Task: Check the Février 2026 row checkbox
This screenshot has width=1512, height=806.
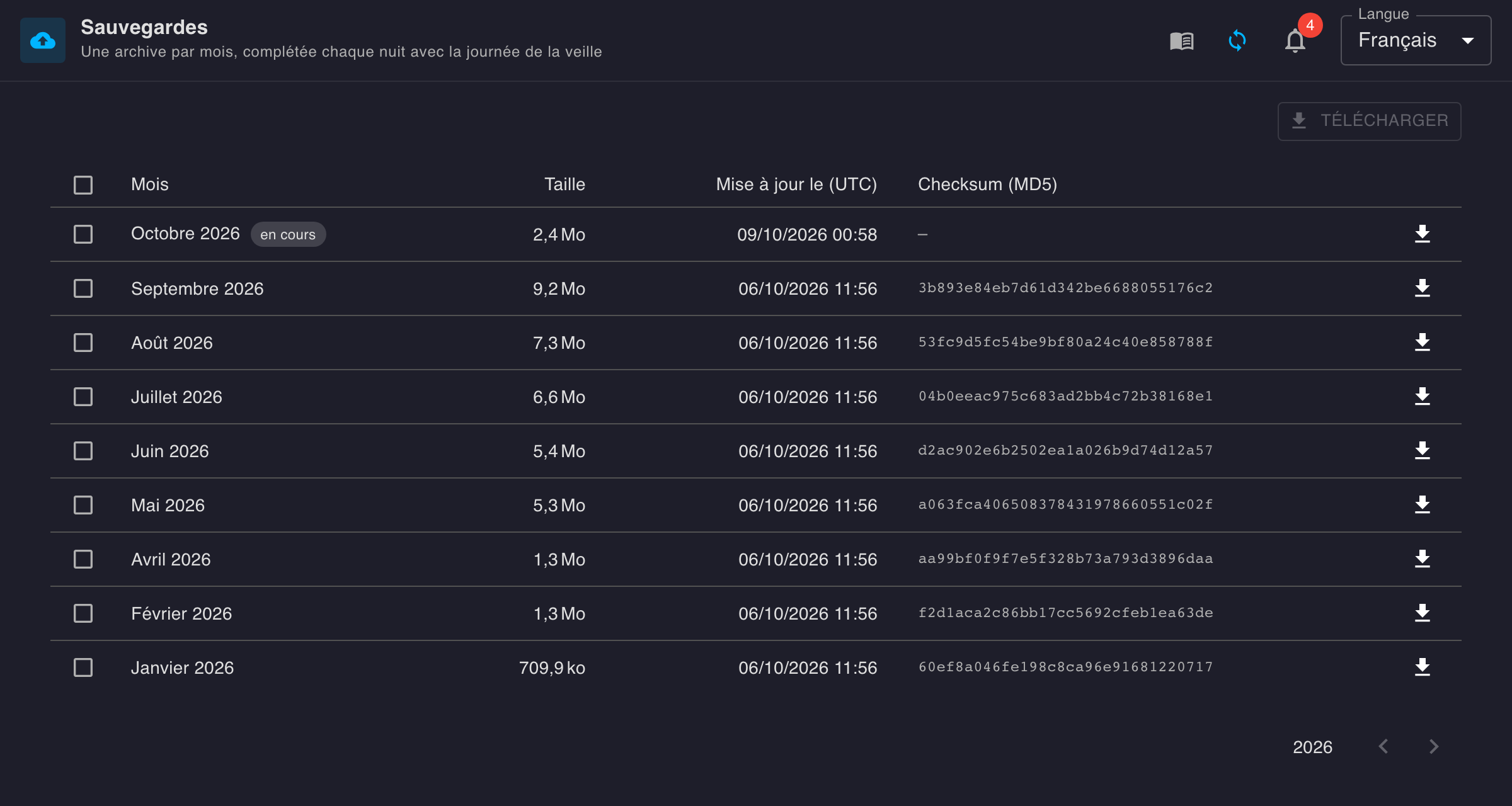Action: click(83, 613)
